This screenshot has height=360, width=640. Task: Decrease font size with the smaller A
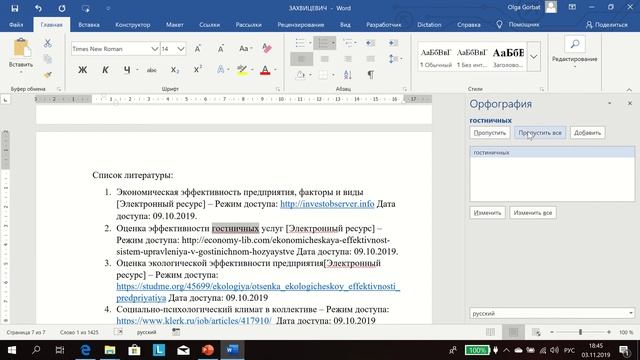click(x=220, y=49)
